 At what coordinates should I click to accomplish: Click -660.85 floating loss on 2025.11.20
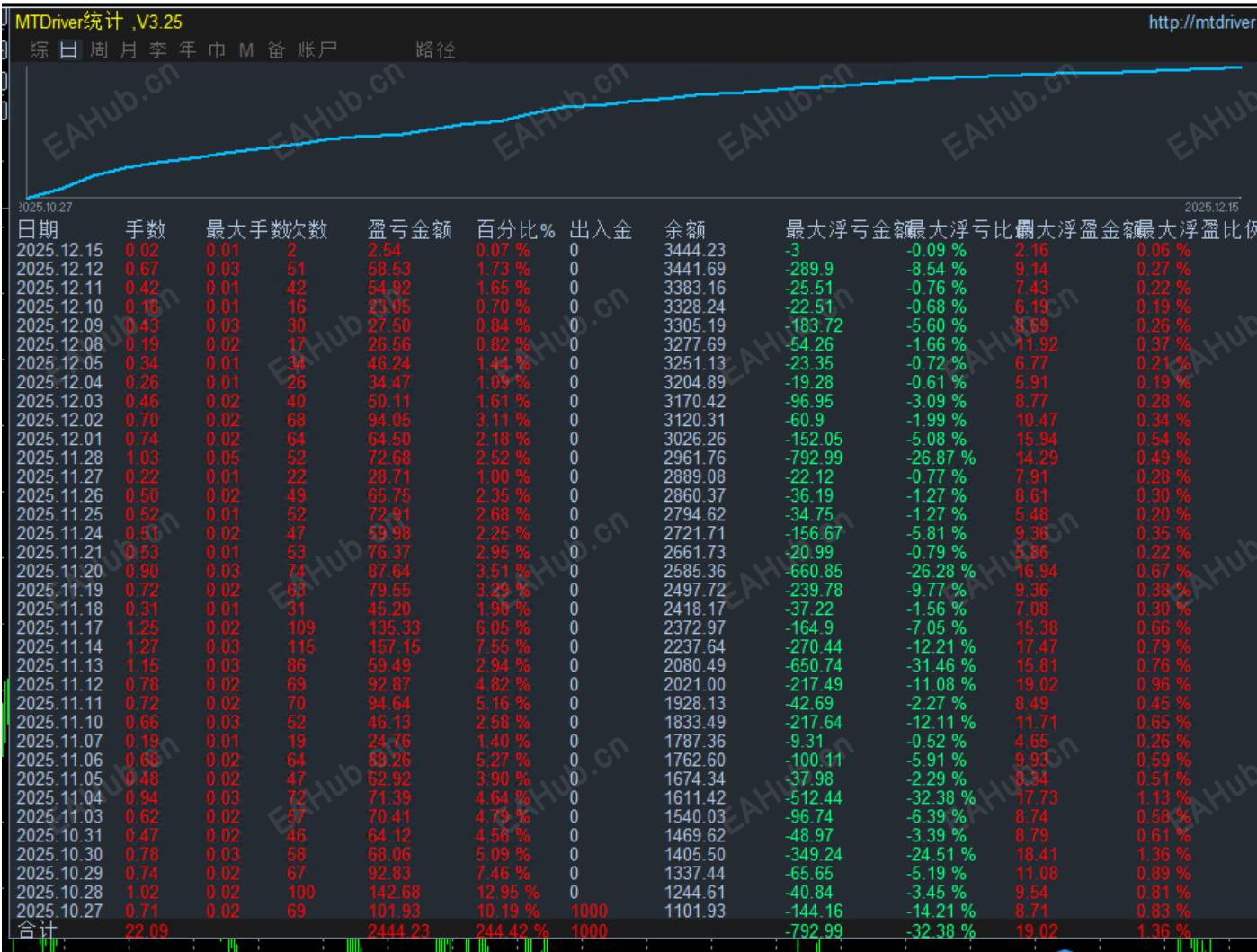(814, 571)
